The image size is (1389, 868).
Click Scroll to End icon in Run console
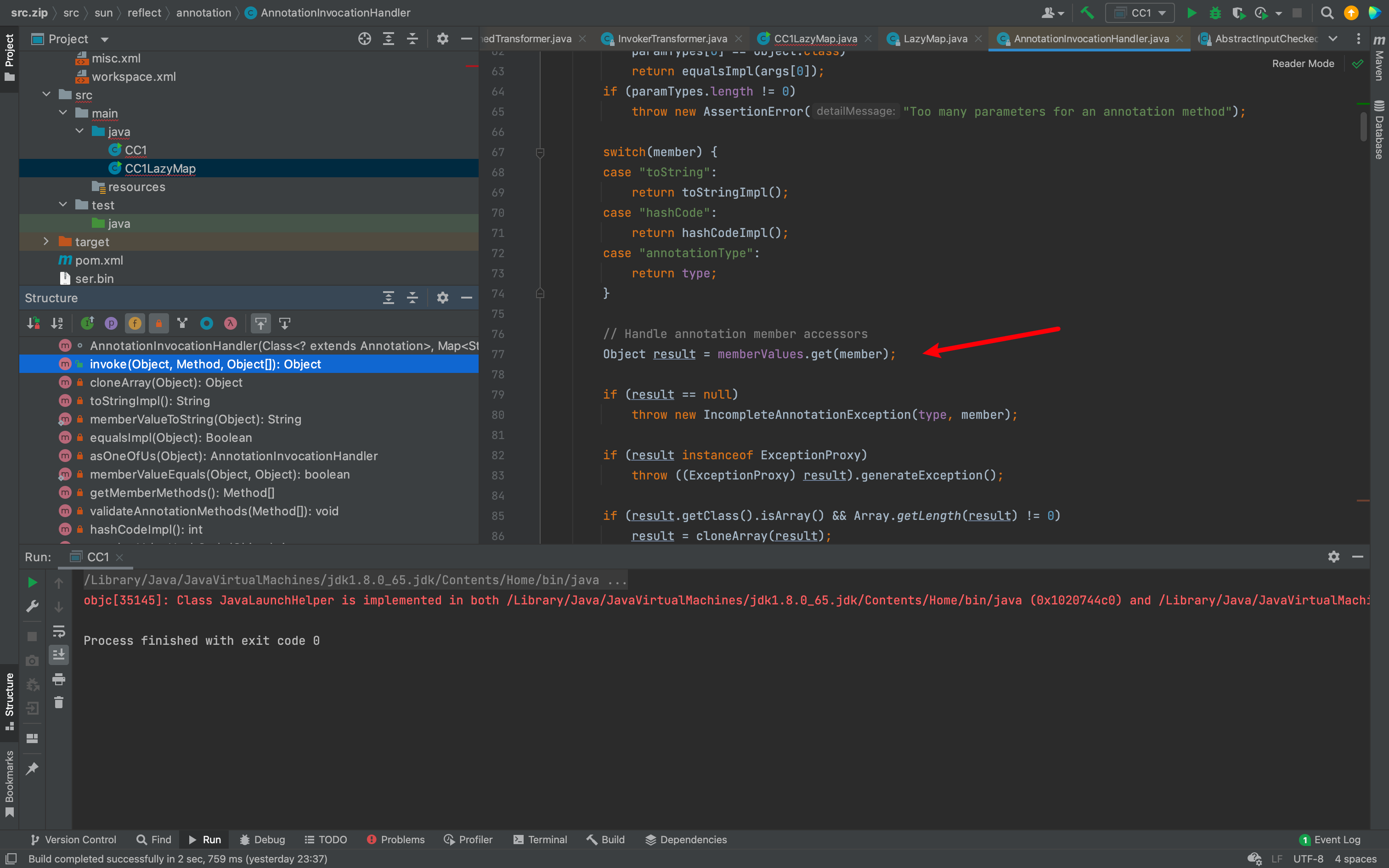pos(58,654)
